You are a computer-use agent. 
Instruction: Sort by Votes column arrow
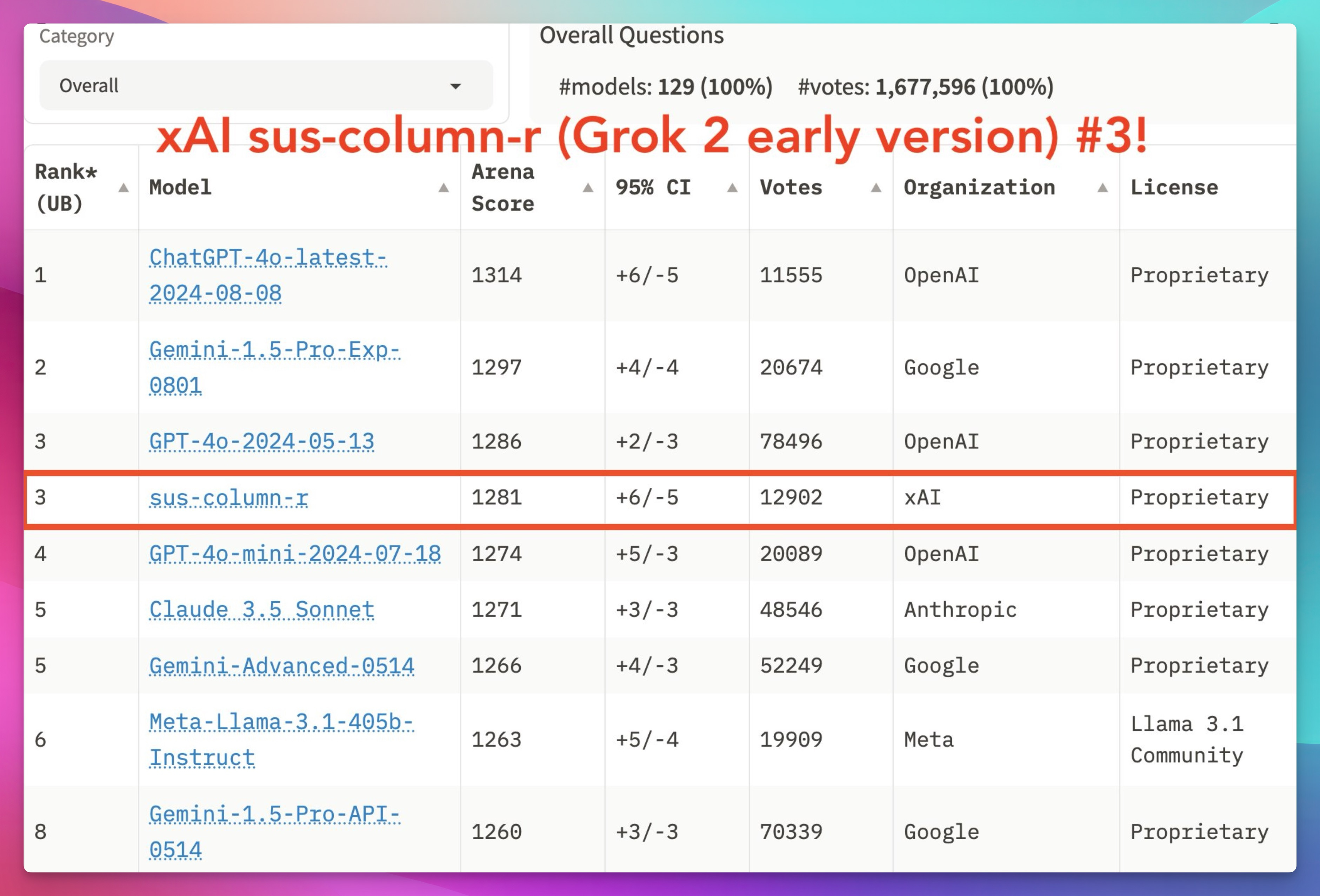pos(876,188)
